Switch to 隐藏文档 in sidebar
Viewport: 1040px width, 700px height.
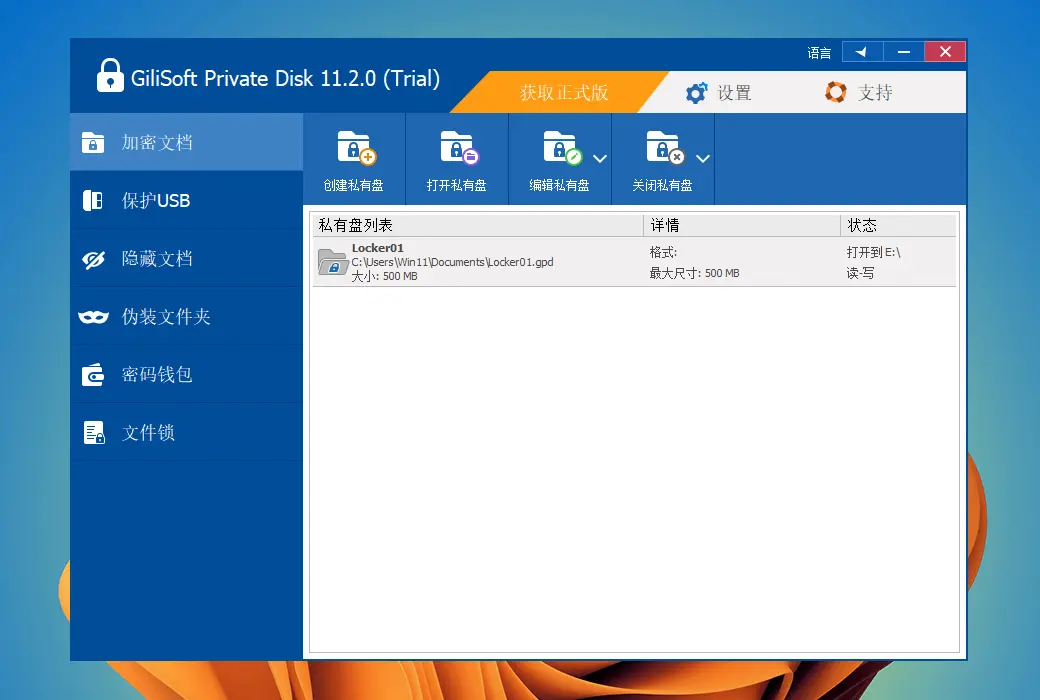[186, 258]
